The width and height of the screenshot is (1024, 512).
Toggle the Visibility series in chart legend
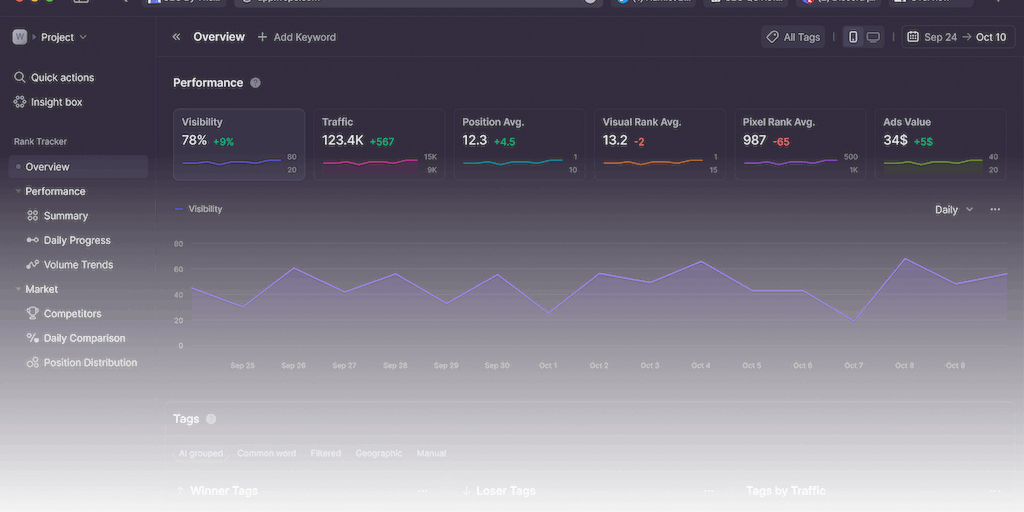198,209
